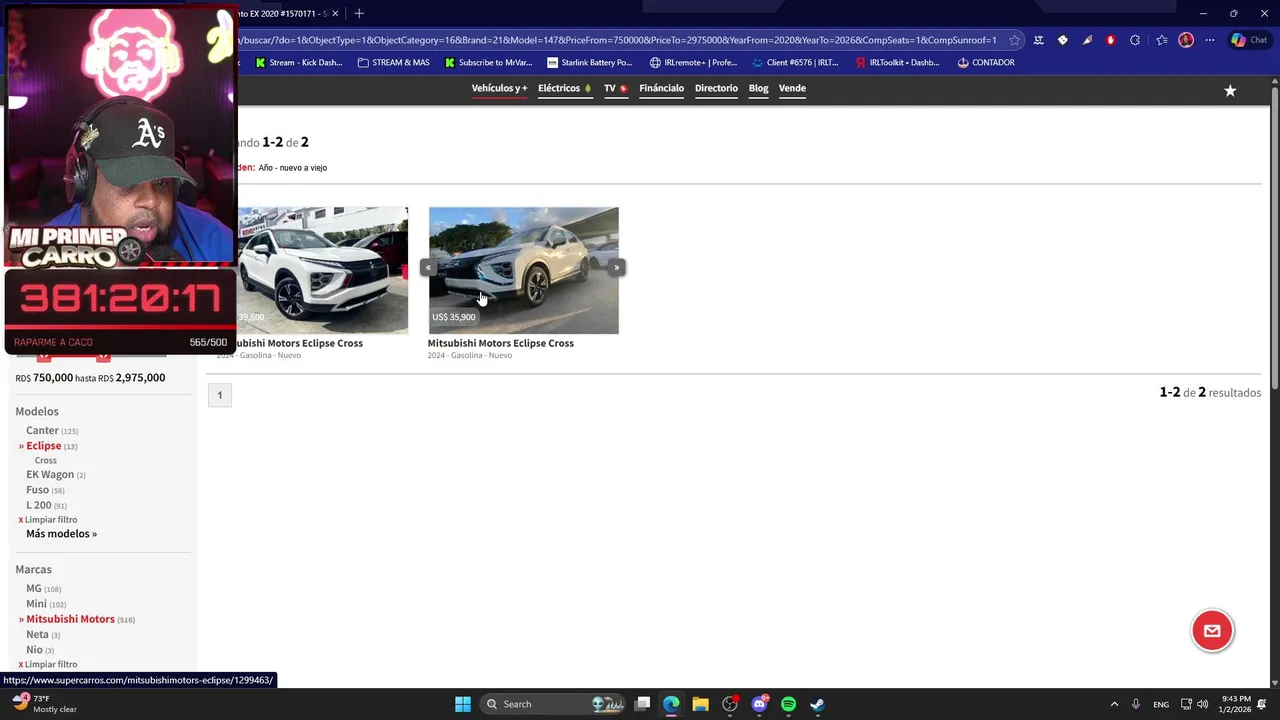This screenshot has height=720, width=1280.
Task: Go to the Fináncialo page
Action: point(661,88)
